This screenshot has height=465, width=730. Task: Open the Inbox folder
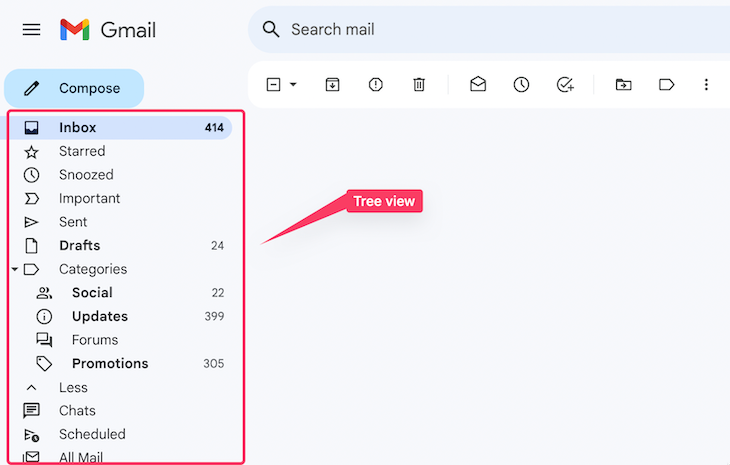78,128
